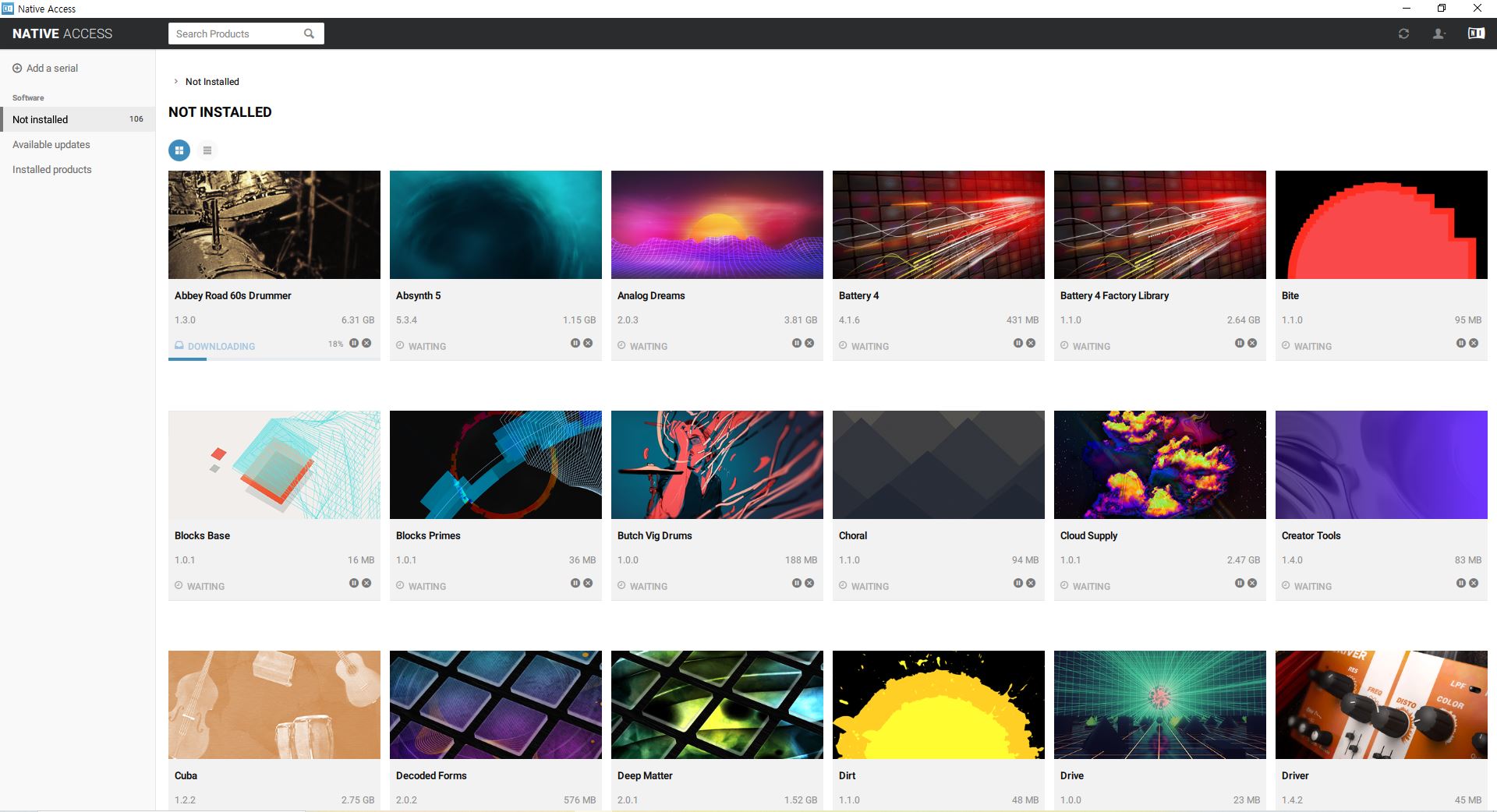Switch to grid view
Screen dimensions: 1497x812
pyautogui.click(x=179, y=150)
